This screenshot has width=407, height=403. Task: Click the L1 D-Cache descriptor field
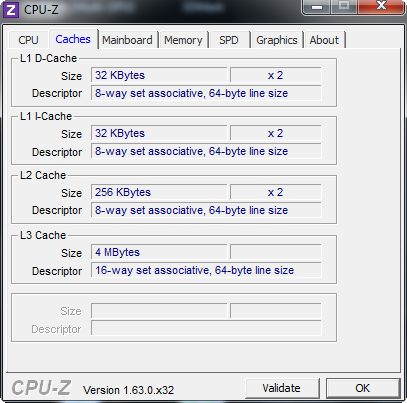206,93
